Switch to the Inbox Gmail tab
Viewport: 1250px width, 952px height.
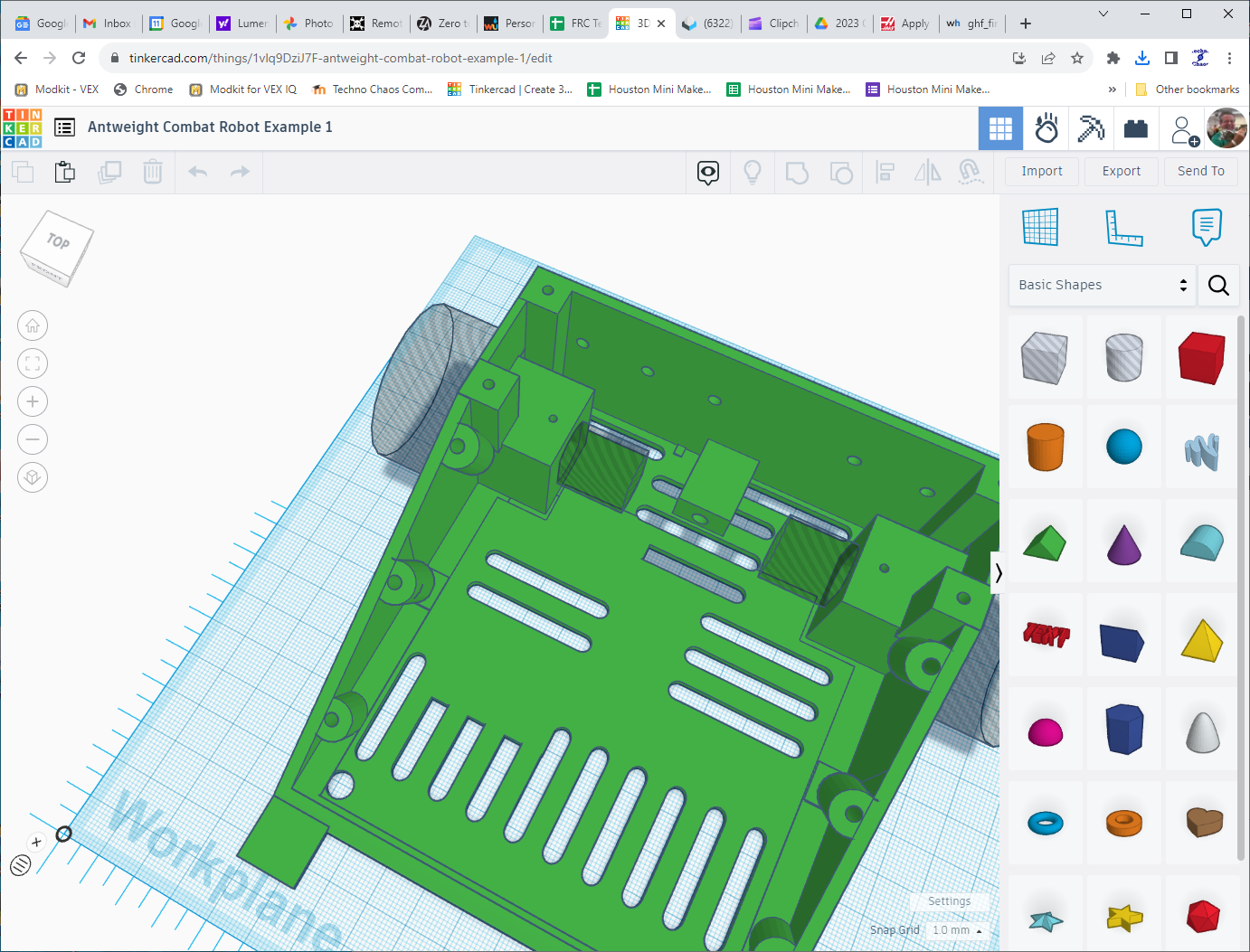coord(108,24)
